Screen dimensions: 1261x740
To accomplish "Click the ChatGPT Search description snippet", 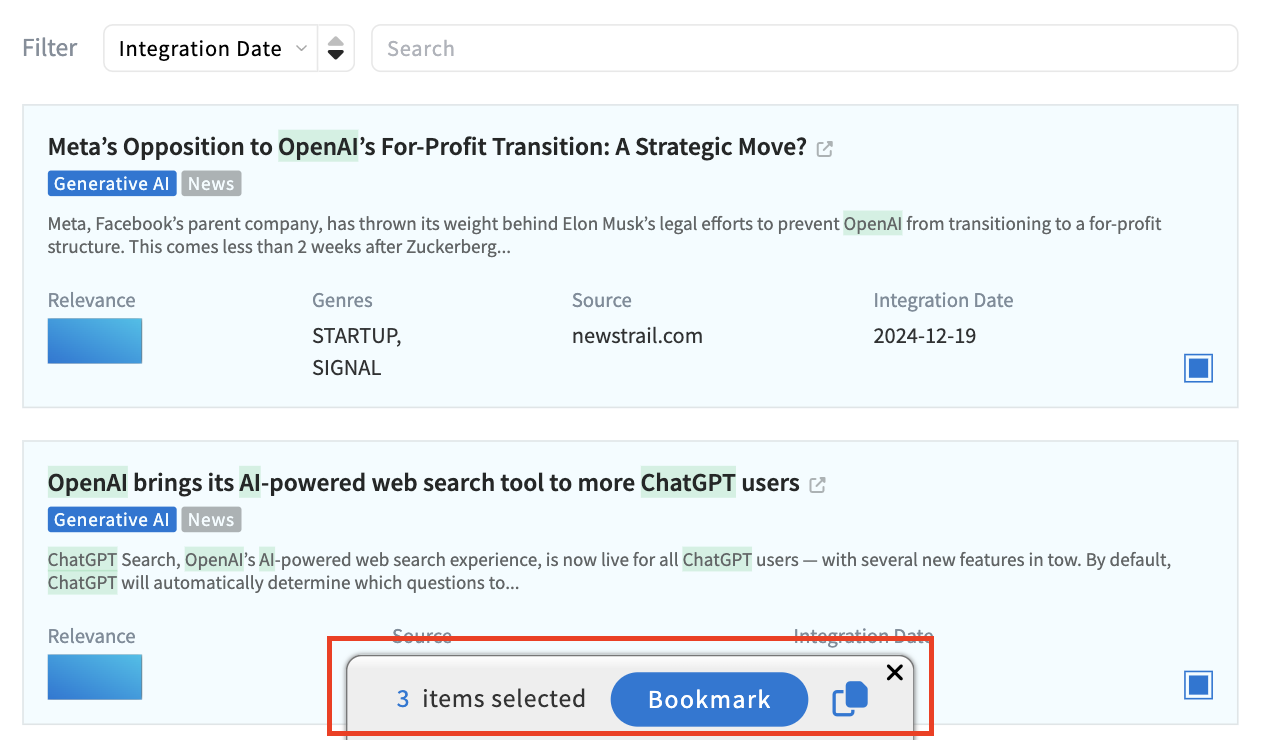I will pyautogui.click(x=609, y=571).
